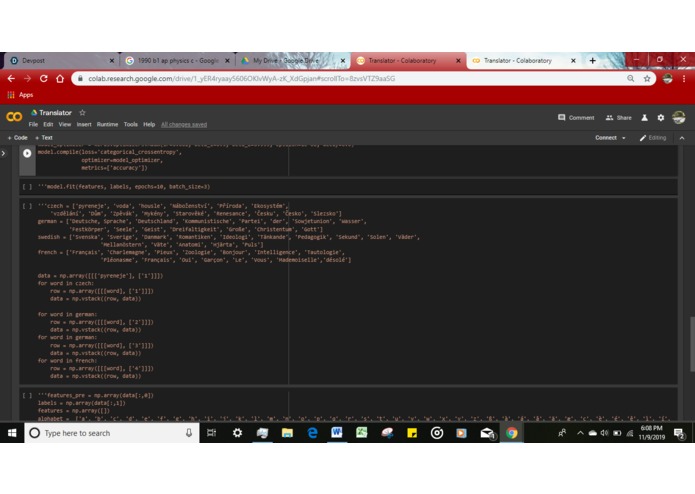Open Chrome profile avatar
Screen dimensions: 695x494
click(x=668, y=78)
